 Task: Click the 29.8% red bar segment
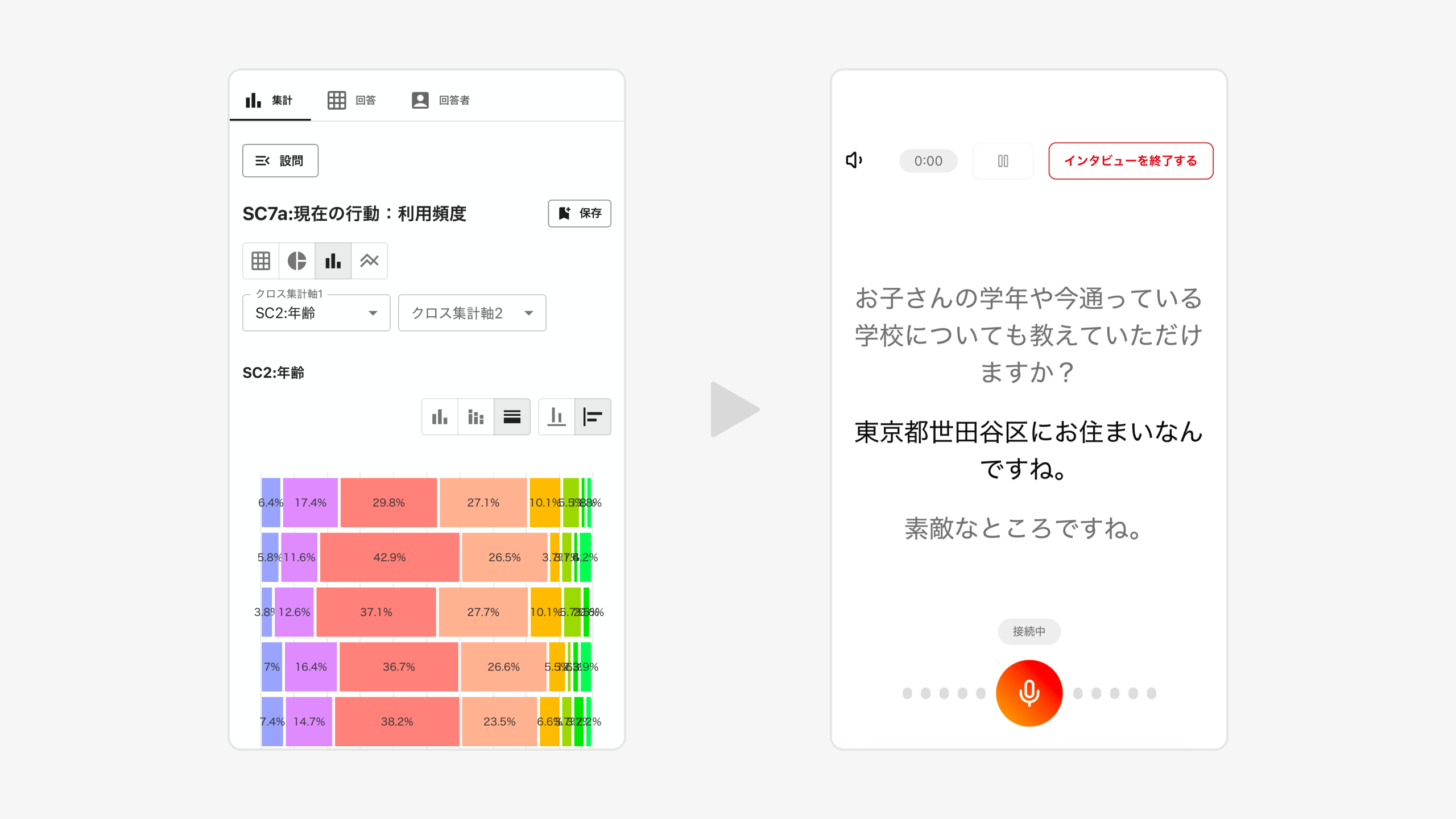[x=388, y=503]
